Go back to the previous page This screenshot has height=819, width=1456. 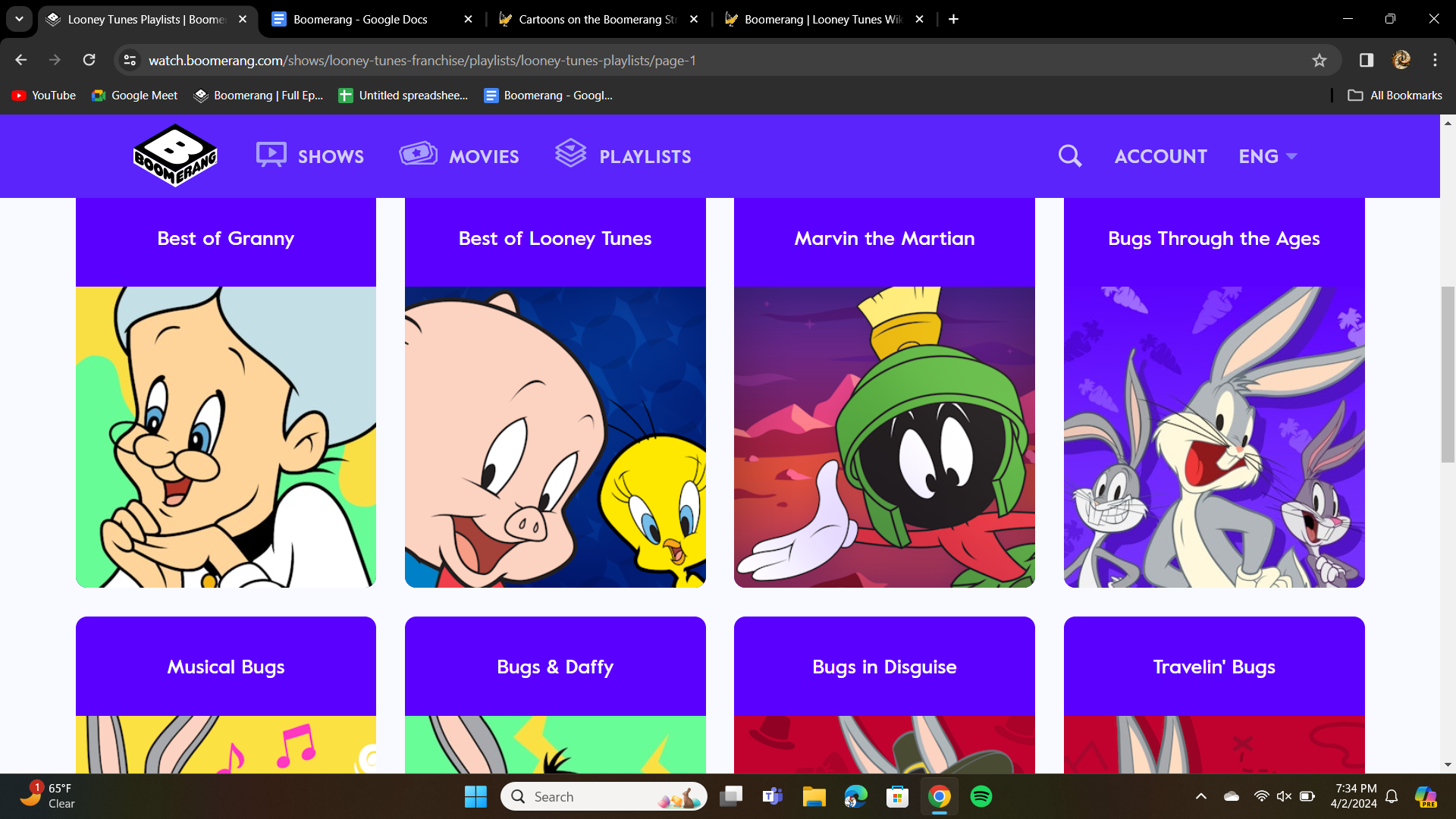coord(21,60)
